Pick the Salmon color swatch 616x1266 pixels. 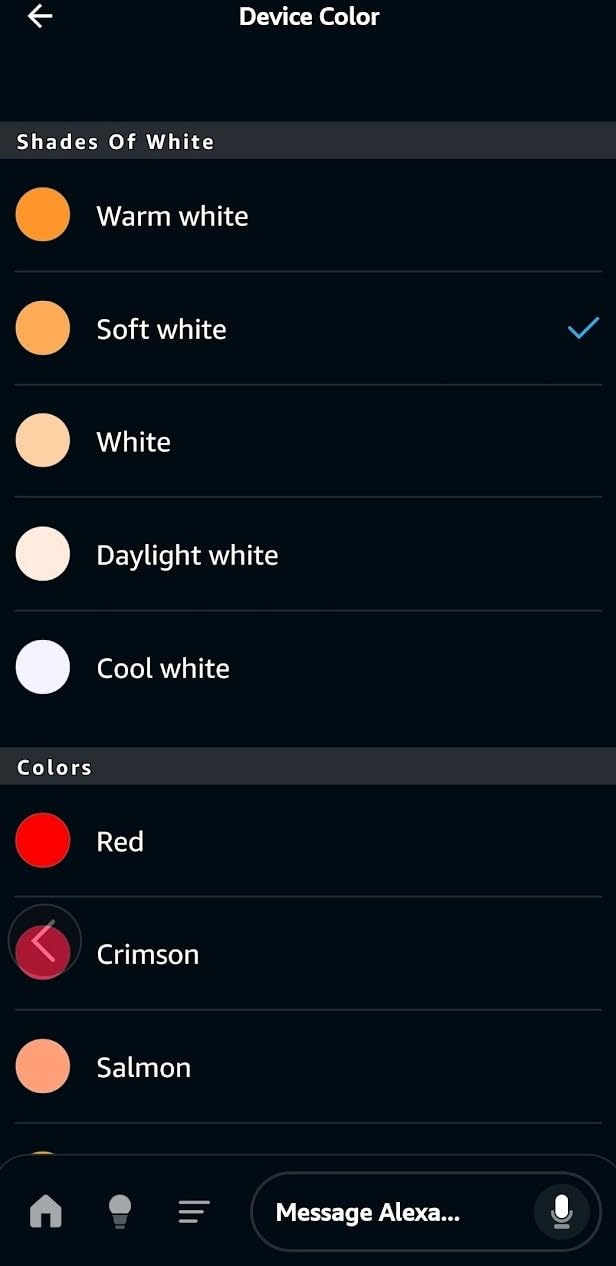tap(43, 1066)
